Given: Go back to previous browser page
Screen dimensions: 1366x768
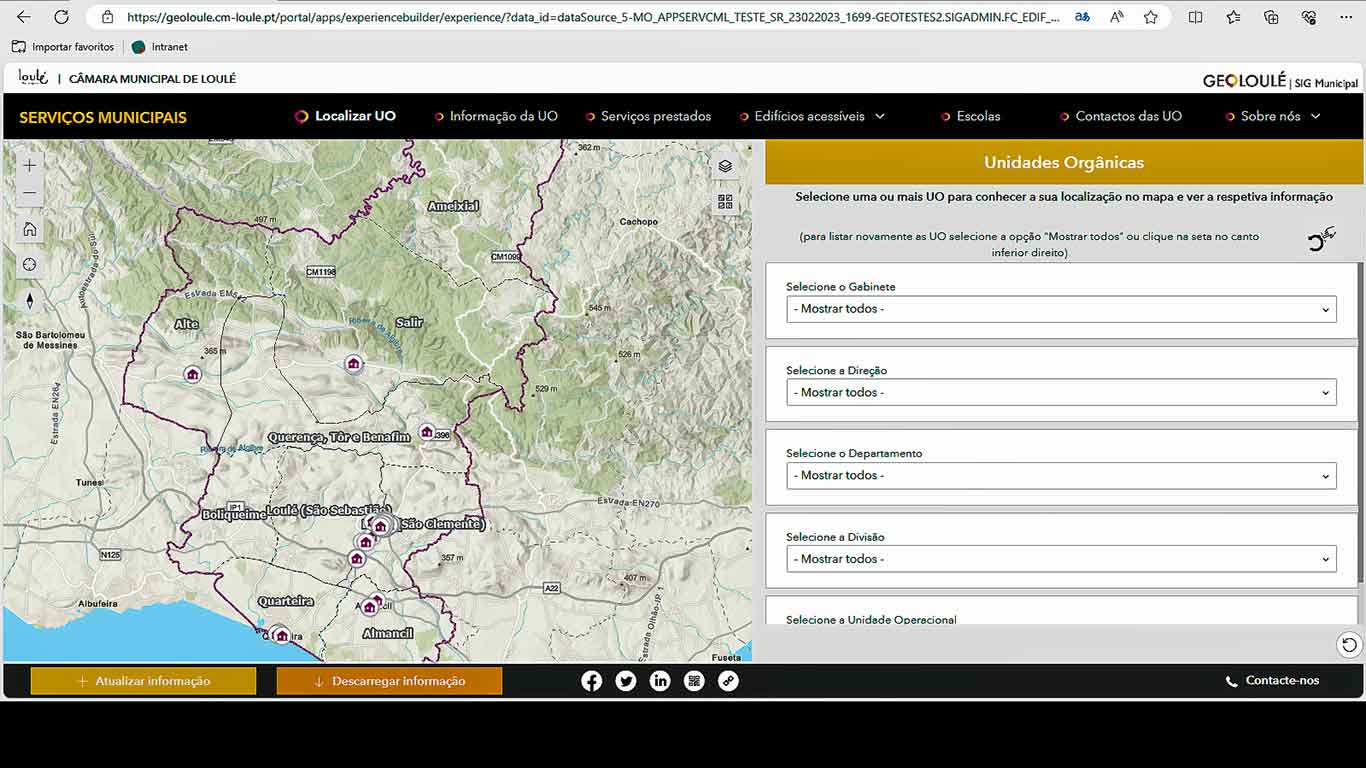Looking at the screenshot, I should [x=23, y=17].
